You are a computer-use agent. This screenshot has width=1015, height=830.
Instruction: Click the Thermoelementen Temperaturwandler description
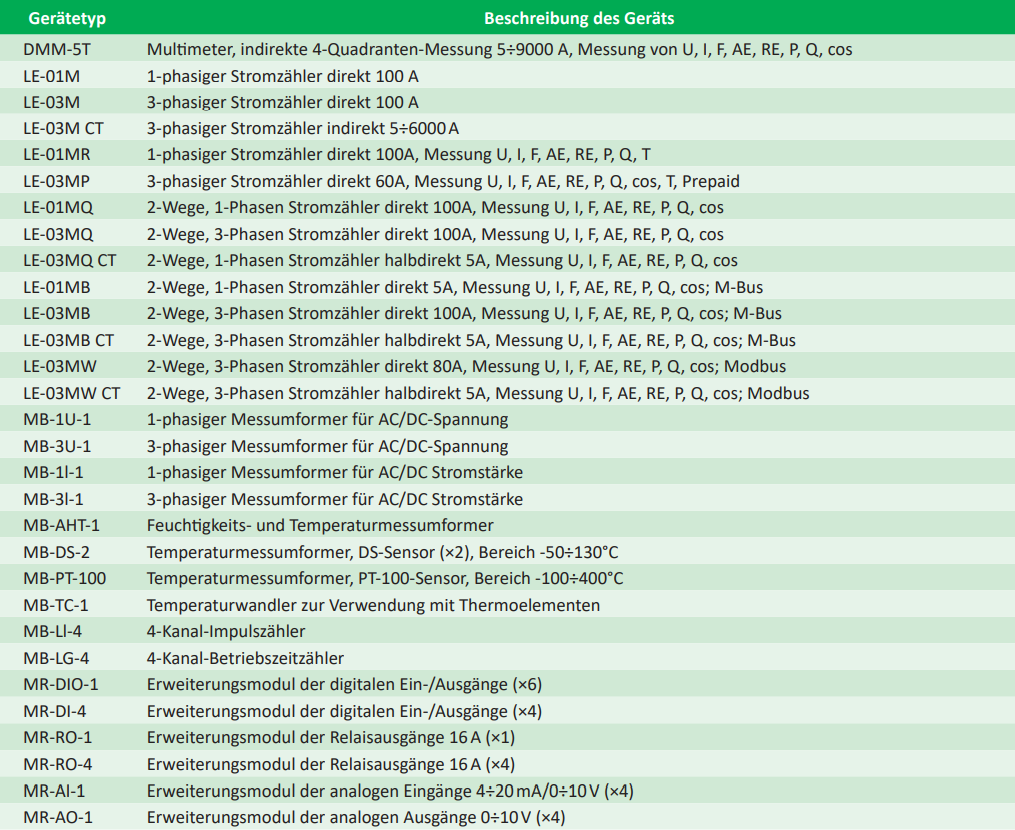[x=374, y=605]
